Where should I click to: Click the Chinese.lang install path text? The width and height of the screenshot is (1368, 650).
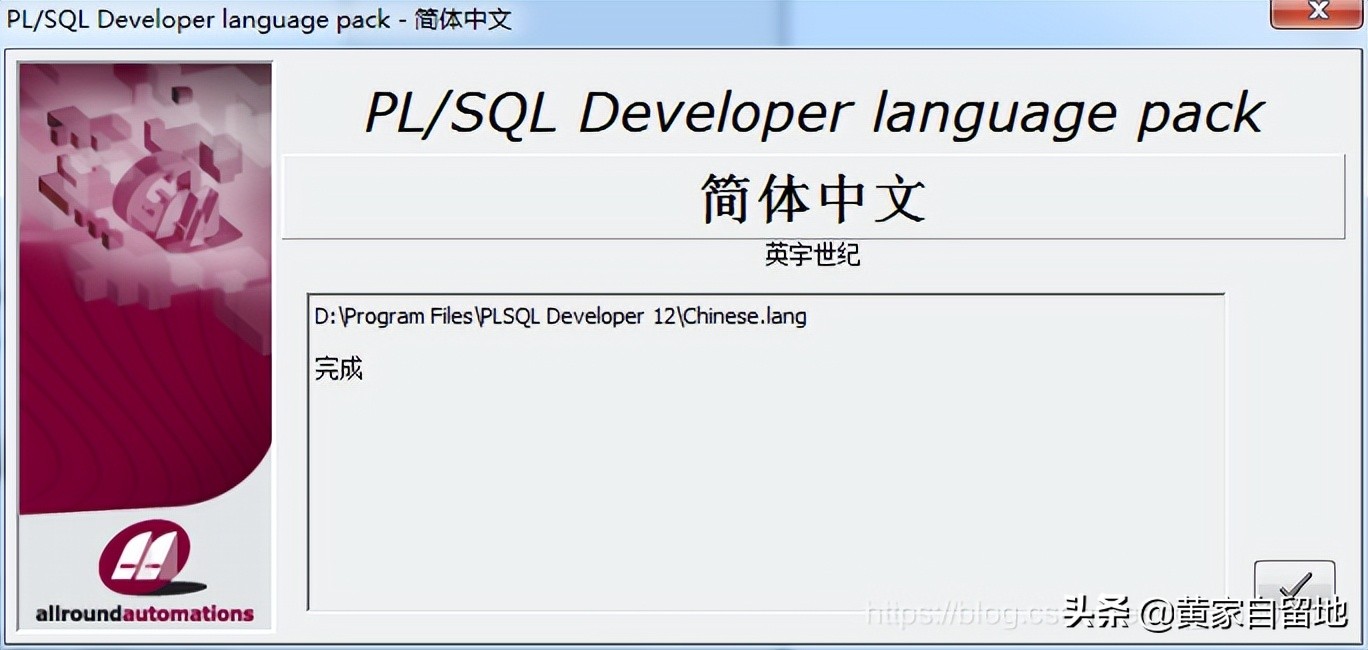pos(560,317)
